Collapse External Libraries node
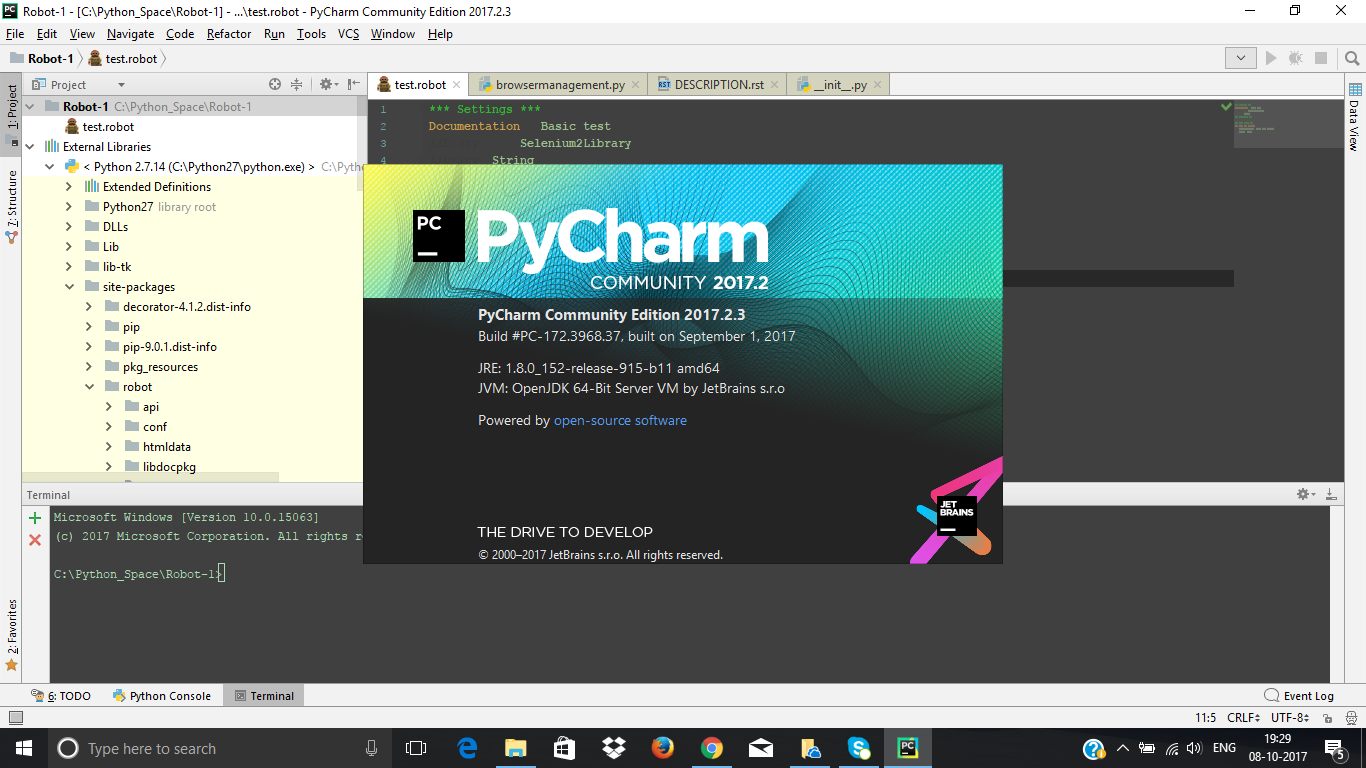The width and height of the screenshot is (1366, 768). (30, 146)
